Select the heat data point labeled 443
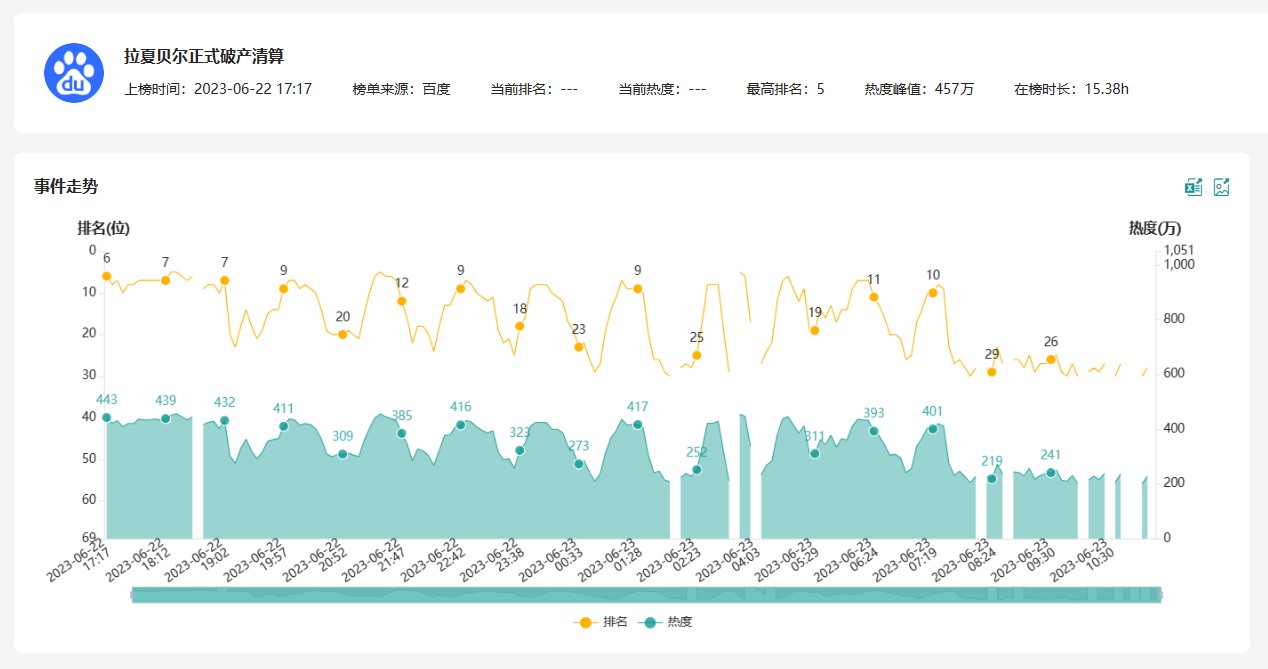The height and width of the screenshot is (669, 1268). 106,418
